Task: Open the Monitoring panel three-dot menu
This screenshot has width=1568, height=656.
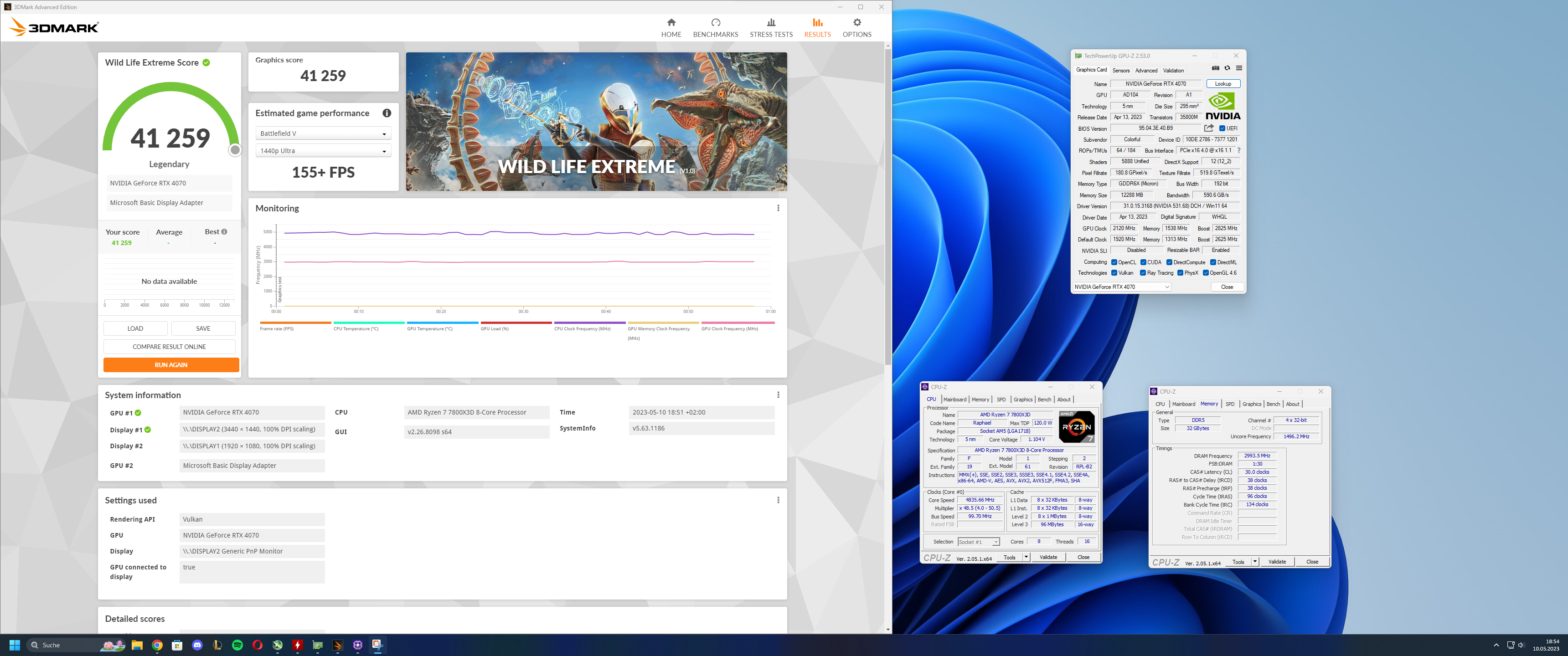Action: (x=778, y=208)
